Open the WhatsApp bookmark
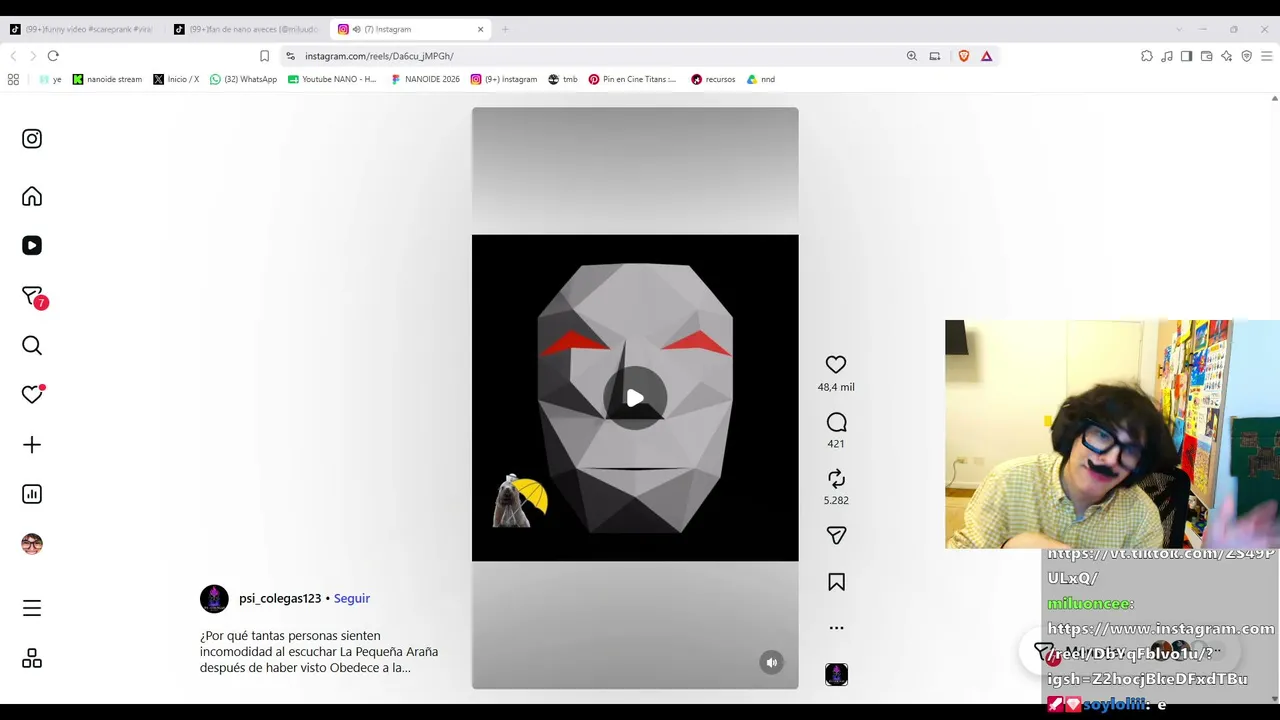This screenshot has height=720, width=1280. [x=243, y=79]
